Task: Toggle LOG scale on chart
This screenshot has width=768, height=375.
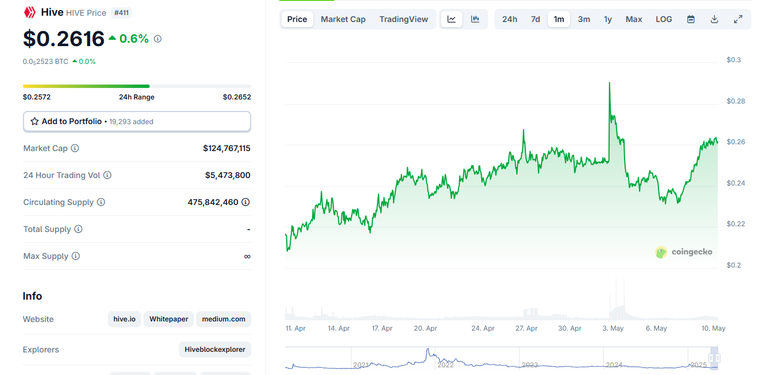Action: pyautogui.click(x=664, y=19)
